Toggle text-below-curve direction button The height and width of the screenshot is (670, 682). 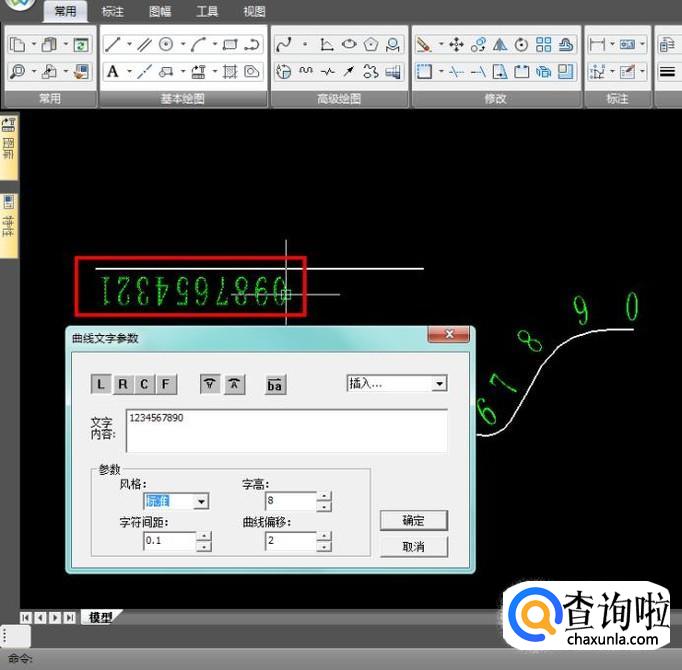(x=210, y=384)
